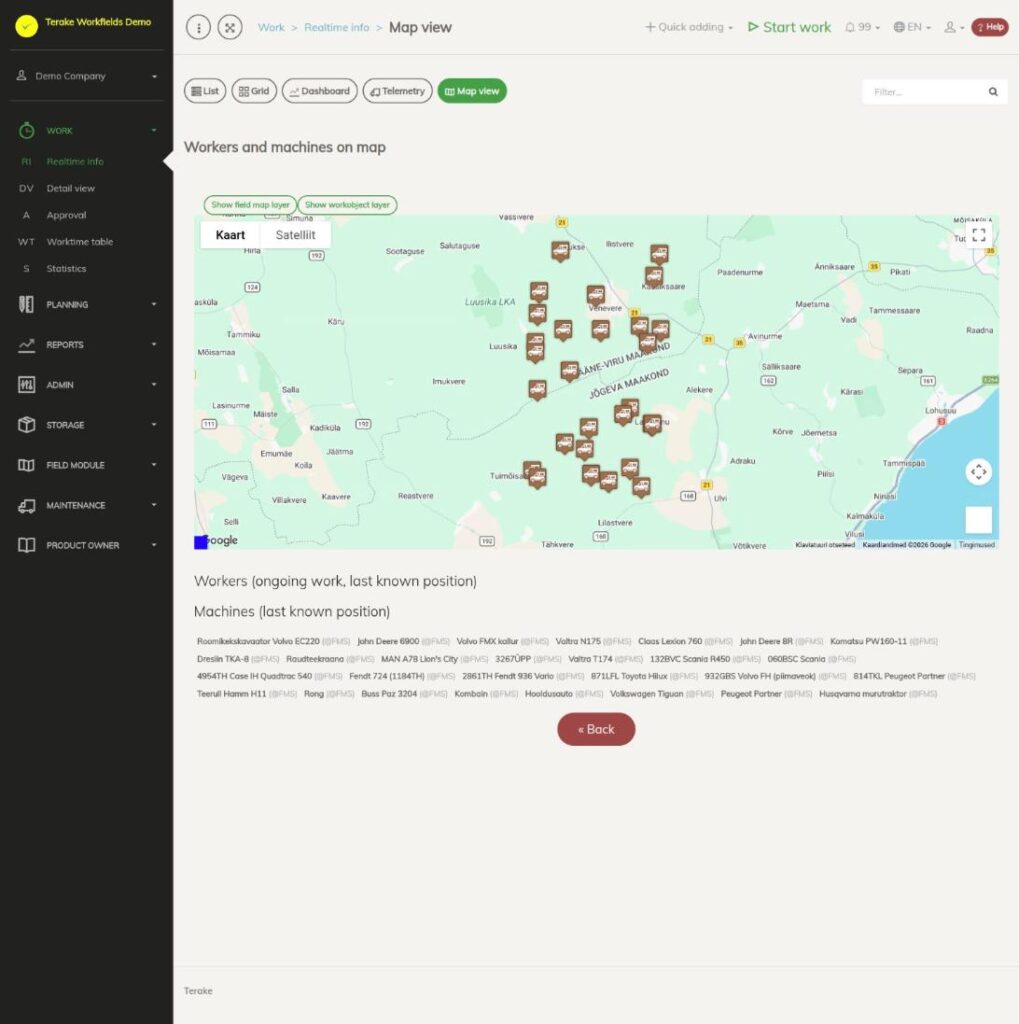Screen dimensions: 1019x1024
Task: Open the three-dot options menu button
Action: tap(199, 27)
